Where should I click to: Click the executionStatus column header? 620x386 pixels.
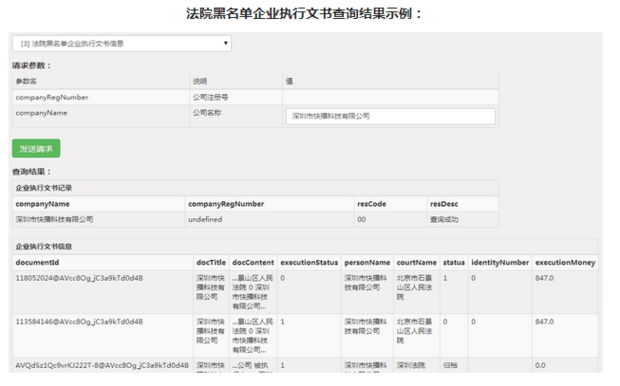tap(309, 263)
